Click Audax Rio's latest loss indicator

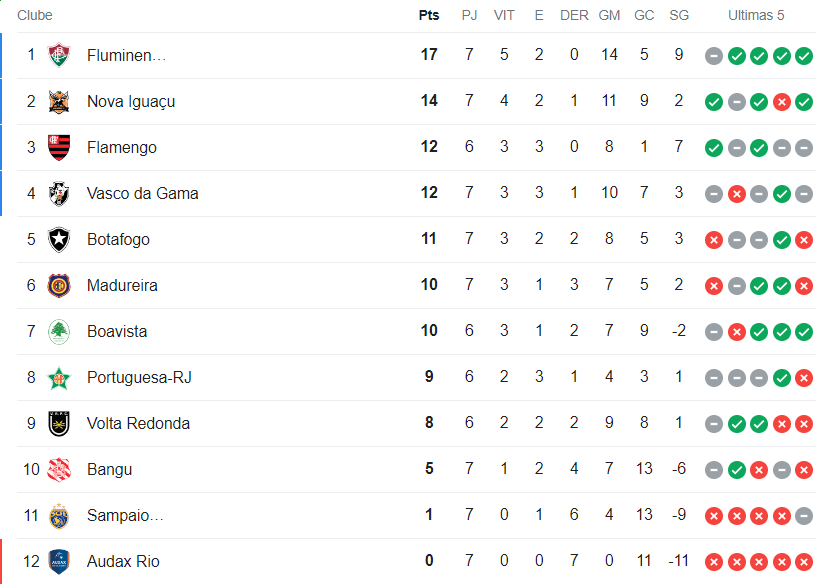804,562
